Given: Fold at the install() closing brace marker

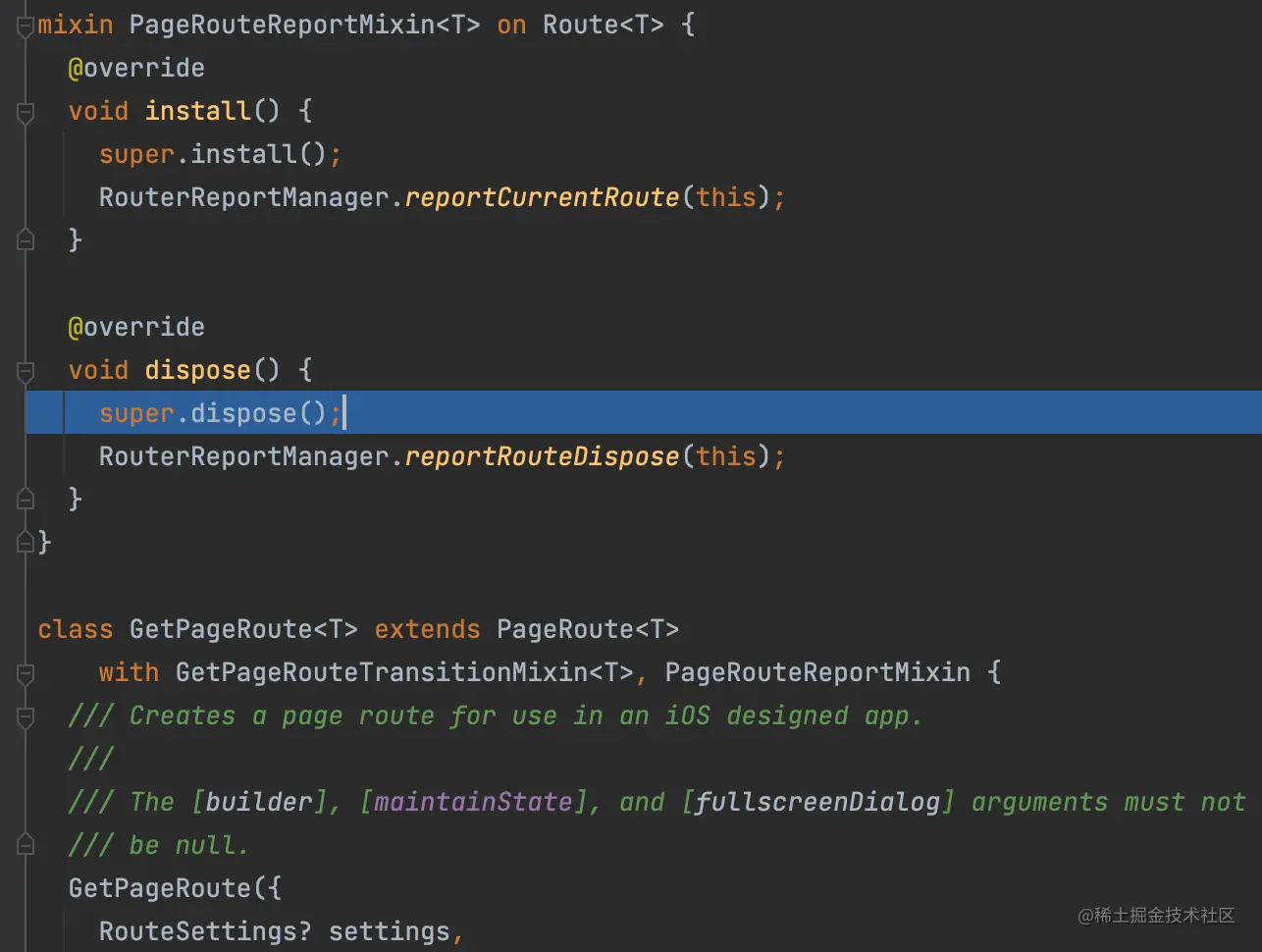Looking at the screenshot, I should (26, 239).
